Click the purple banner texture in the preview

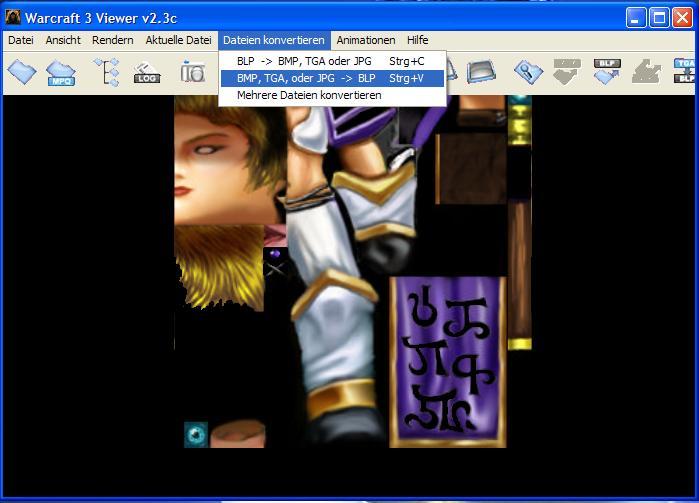pos(448,362)
